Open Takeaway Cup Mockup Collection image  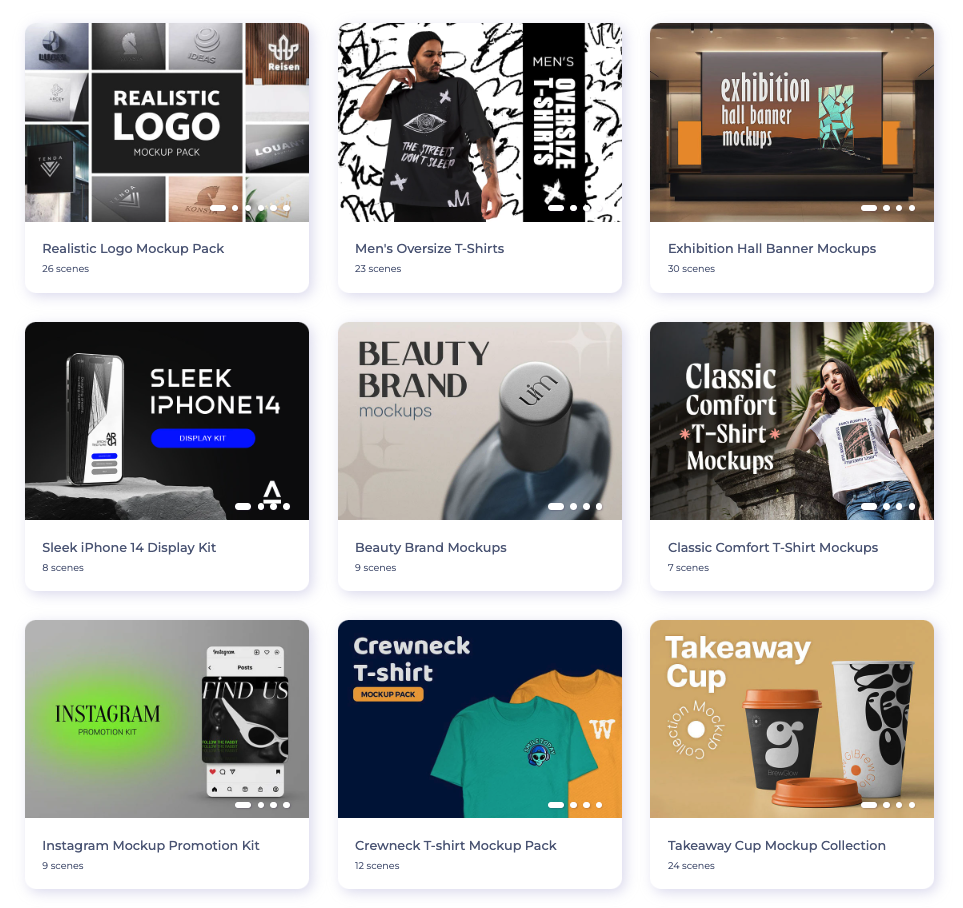pos(792,719)
